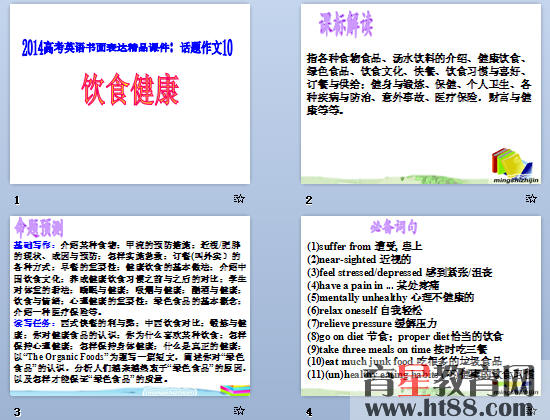Click the slide number 4 label
550x420 pixels.
(309, 412)
